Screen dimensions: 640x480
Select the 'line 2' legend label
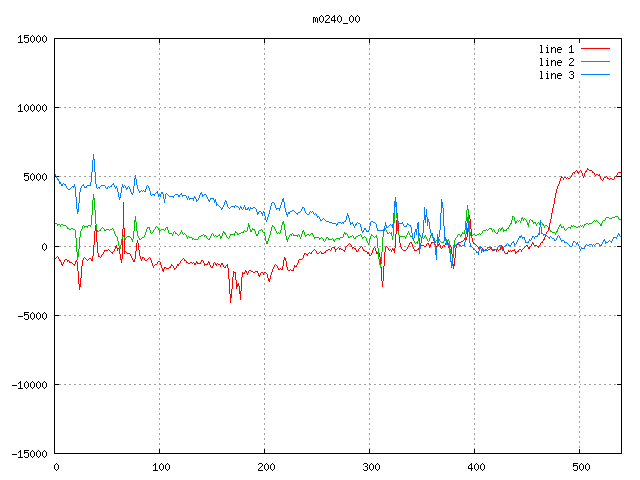point(557,62)
